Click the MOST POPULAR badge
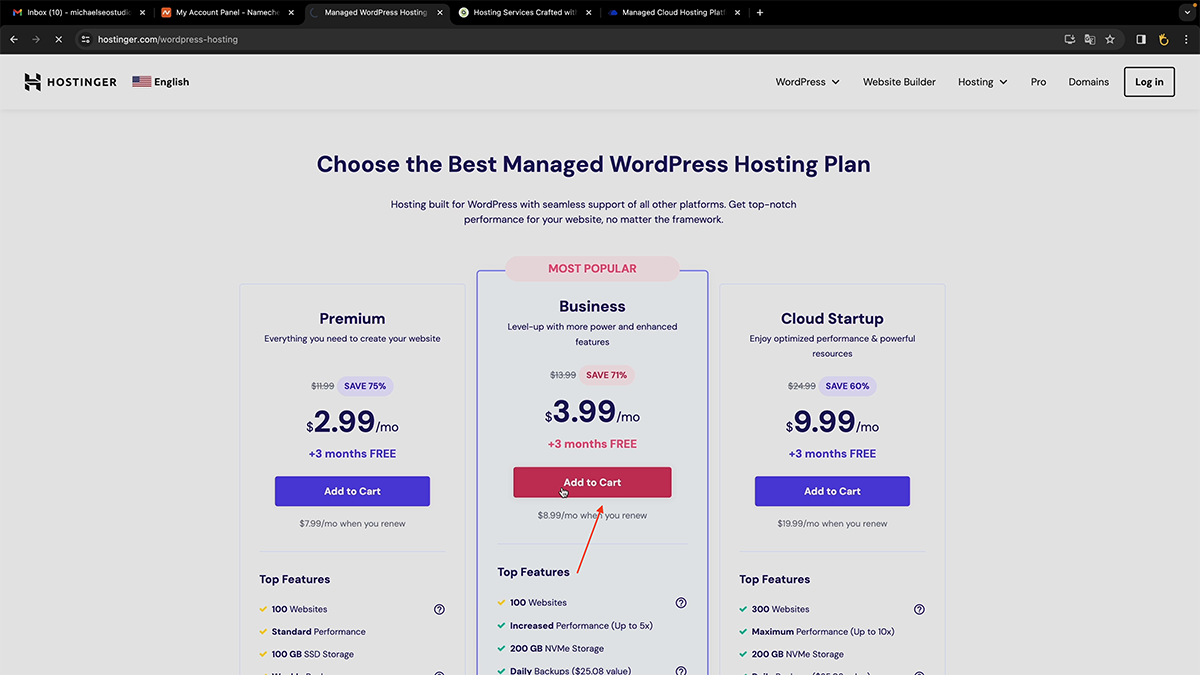 tap(592, 268)
